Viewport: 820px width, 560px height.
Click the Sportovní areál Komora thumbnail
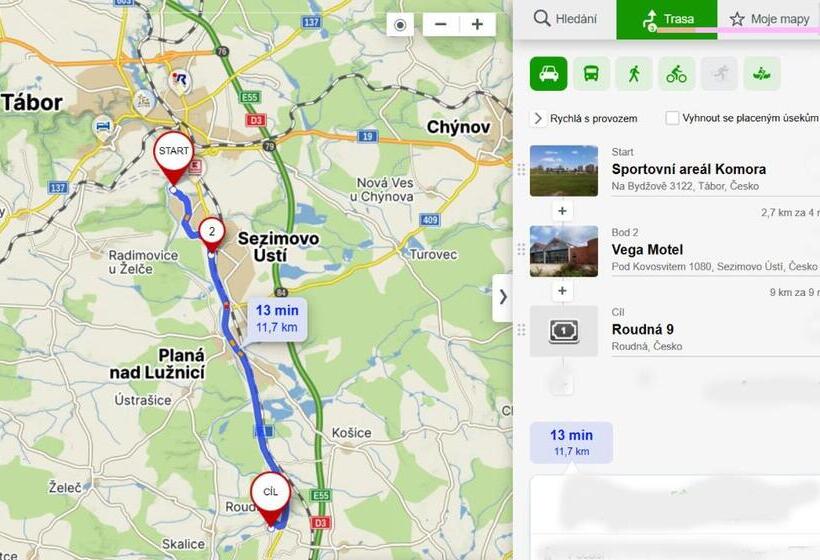coord(564,171)
